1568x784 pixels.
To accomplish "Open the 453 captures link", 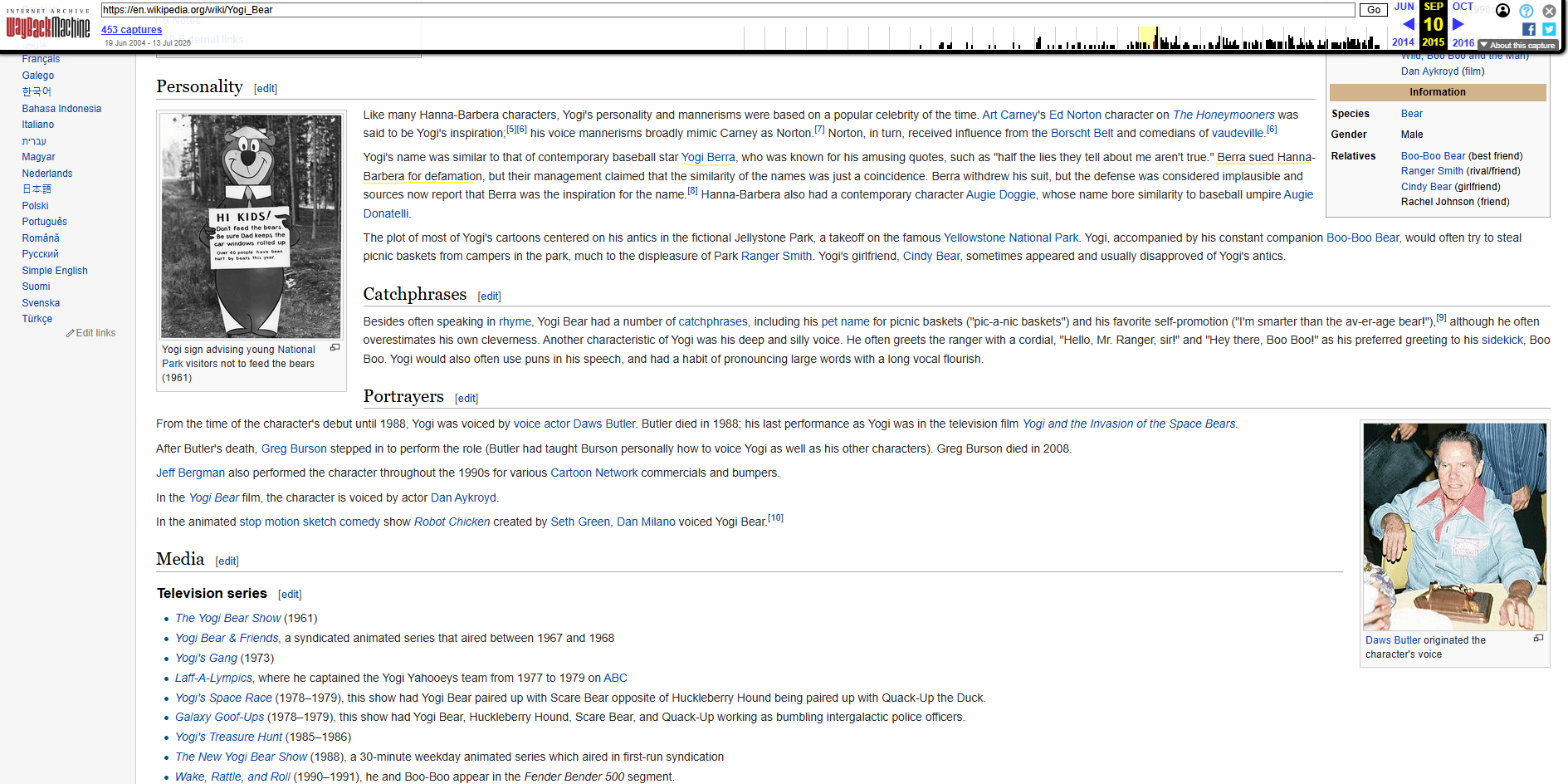I will 131,30.
